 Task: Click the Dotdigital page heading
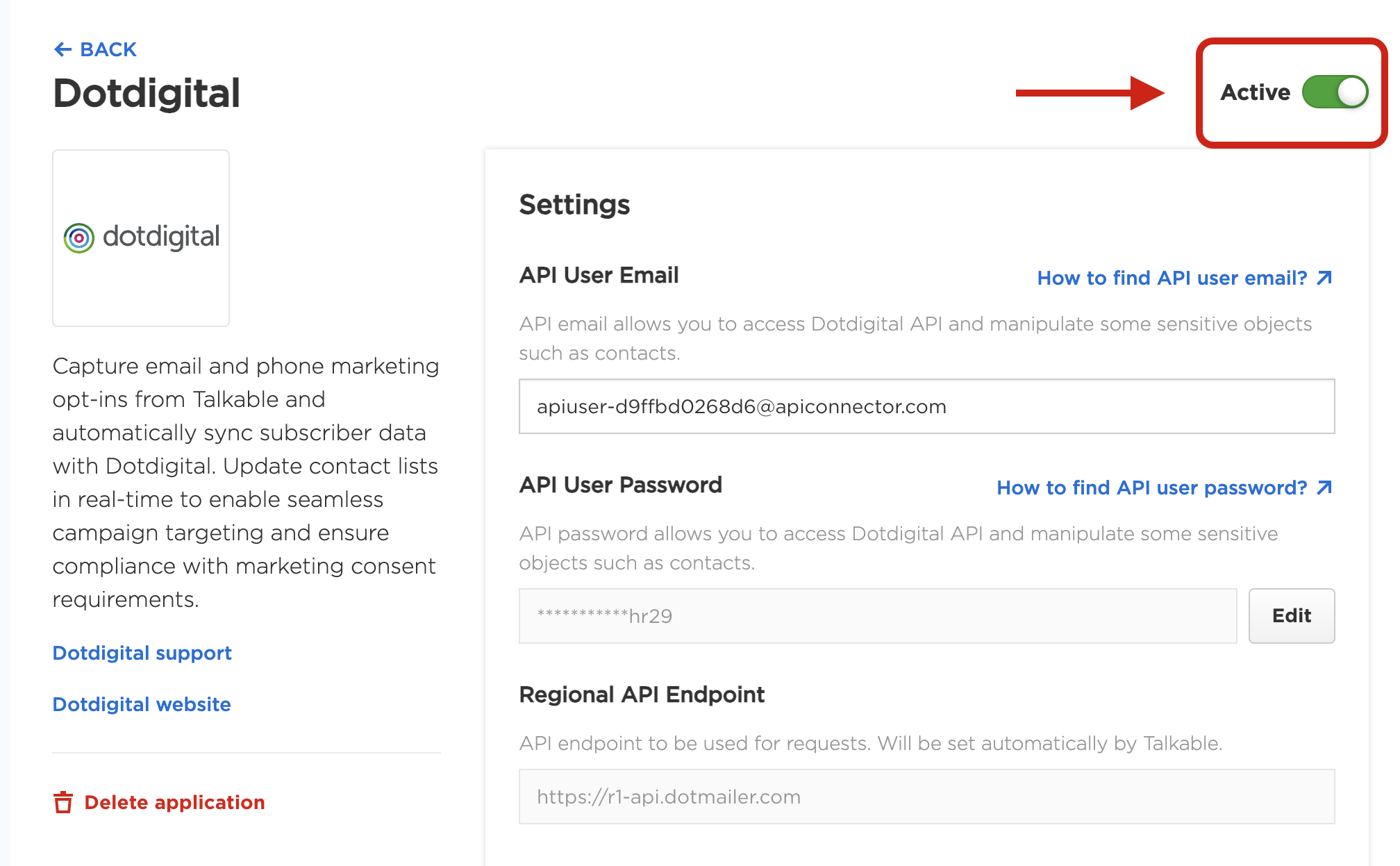coord(147,93)
